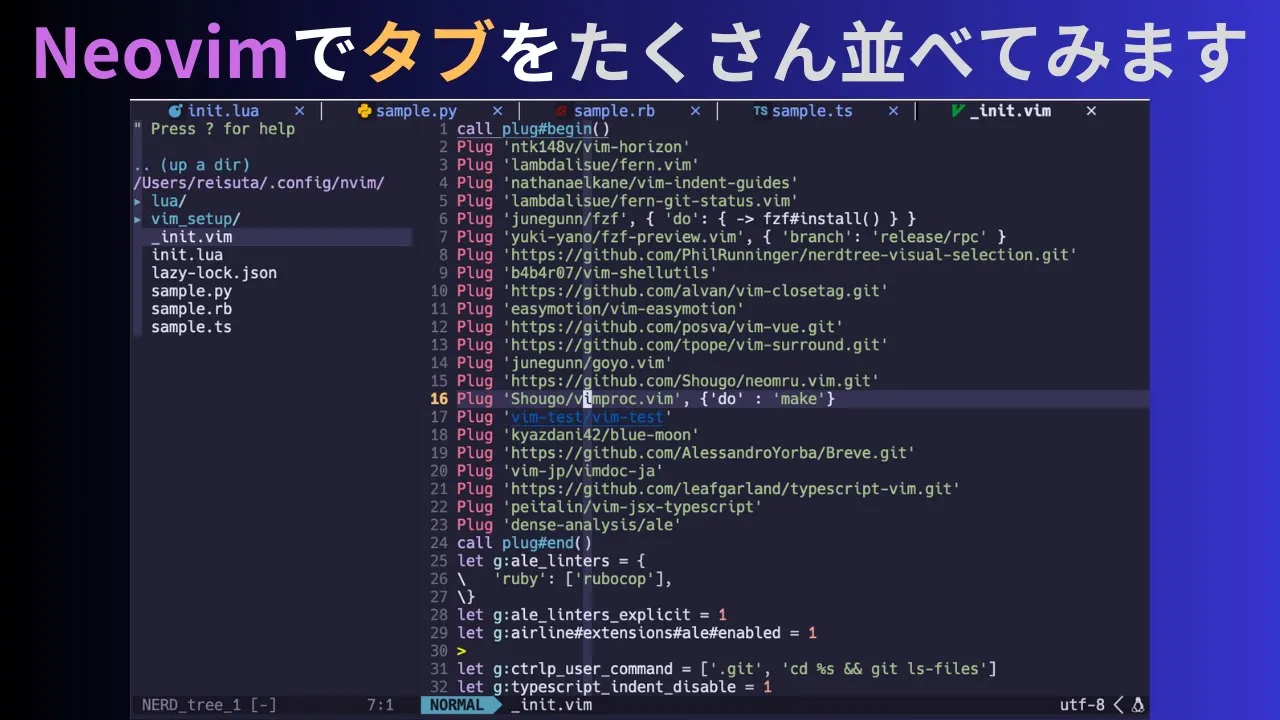The width and height of the screenshot is (1280, 720).
Task: Click the Python icon on sample.py tab
Action: click(x=364, y=111)
